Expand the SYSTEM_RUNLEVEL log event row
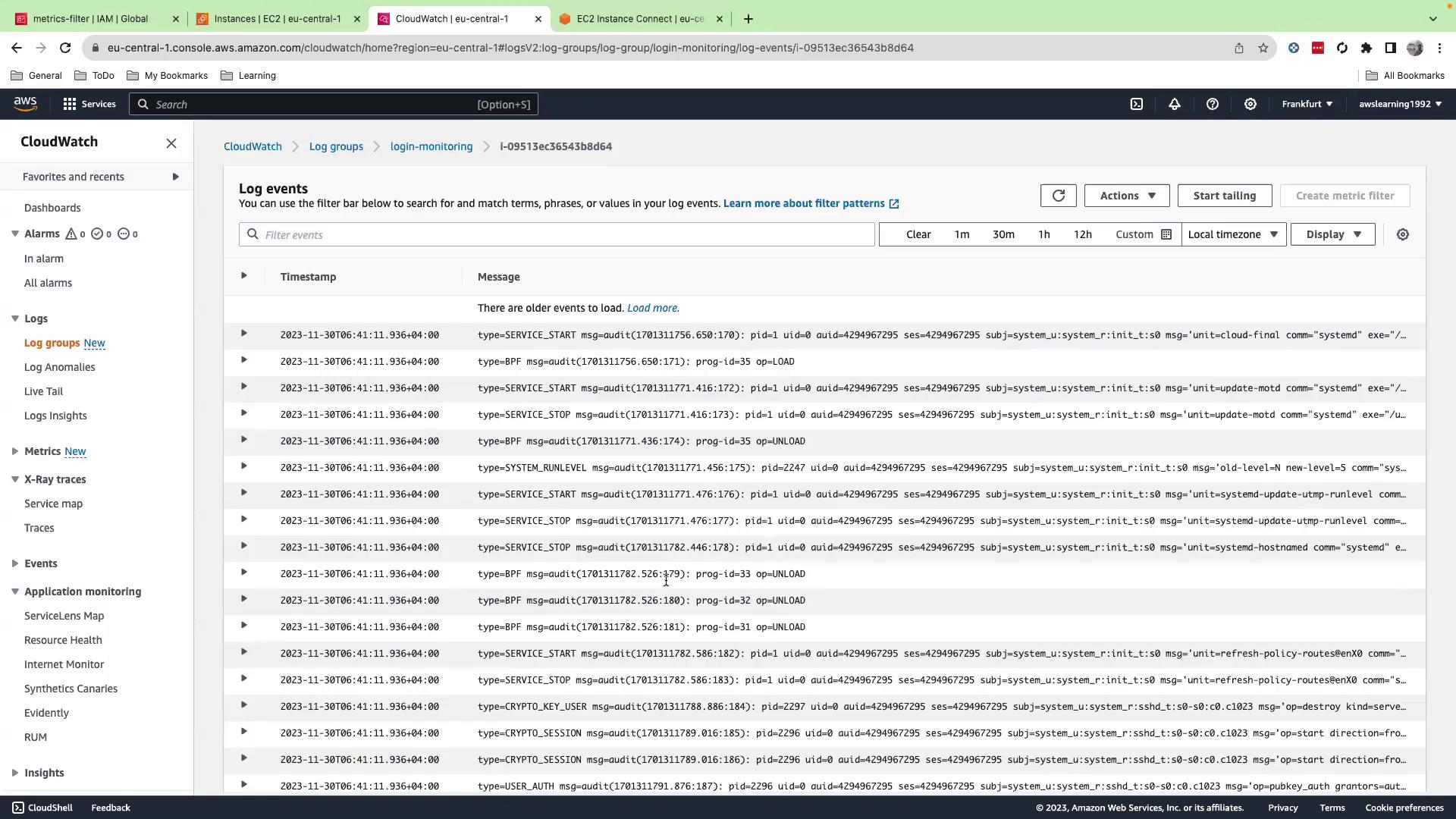 (243, 466)
